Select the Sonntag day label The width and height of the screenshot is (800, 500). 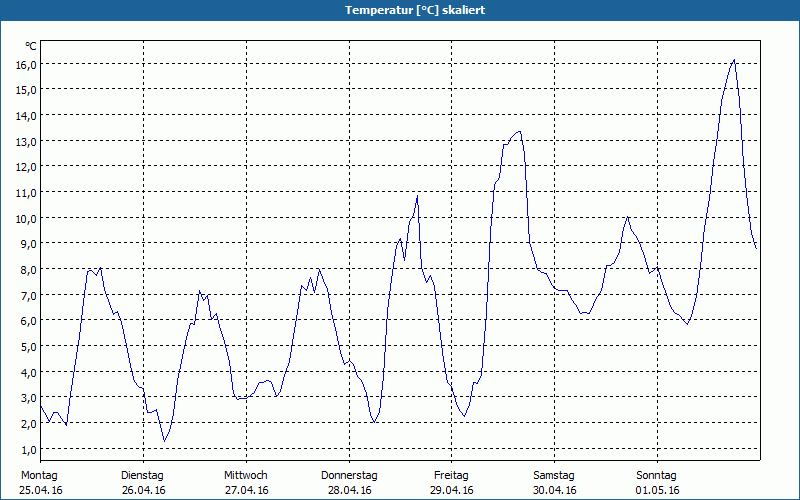[x=657, y=475]
